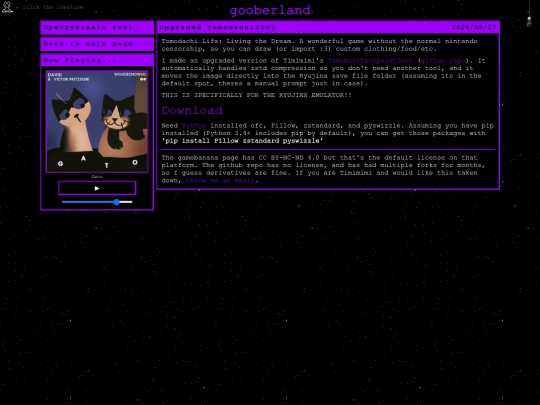540x405 pixels.
Task: Click the post date 2026/08/27
Action: pos(474,27)
